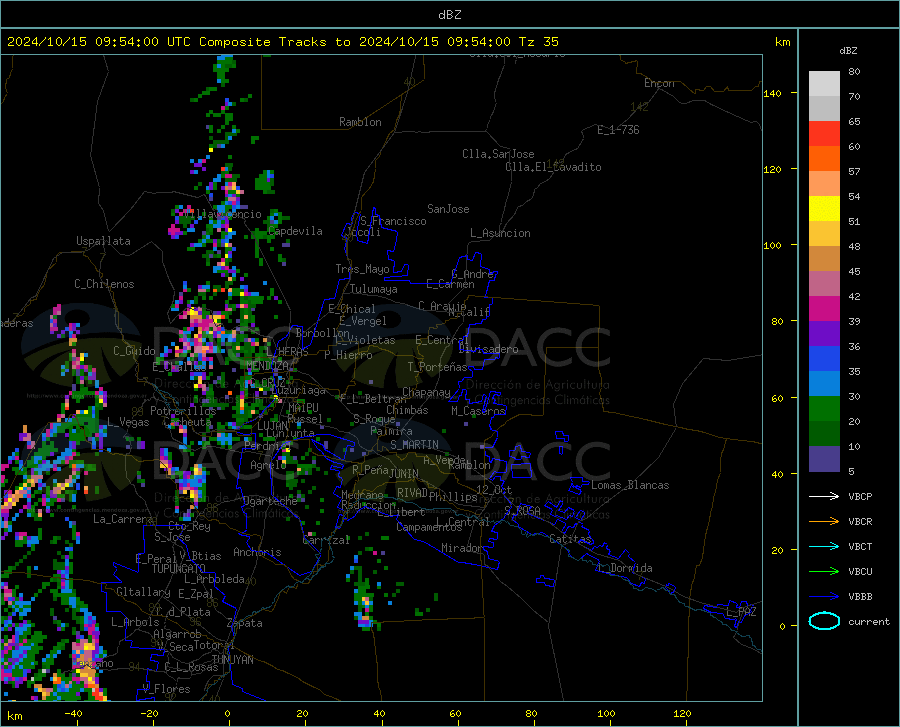This screenshot has width=900, height=727.
Task: Click the 'Anchoris' map label
Action: [257, 552]
